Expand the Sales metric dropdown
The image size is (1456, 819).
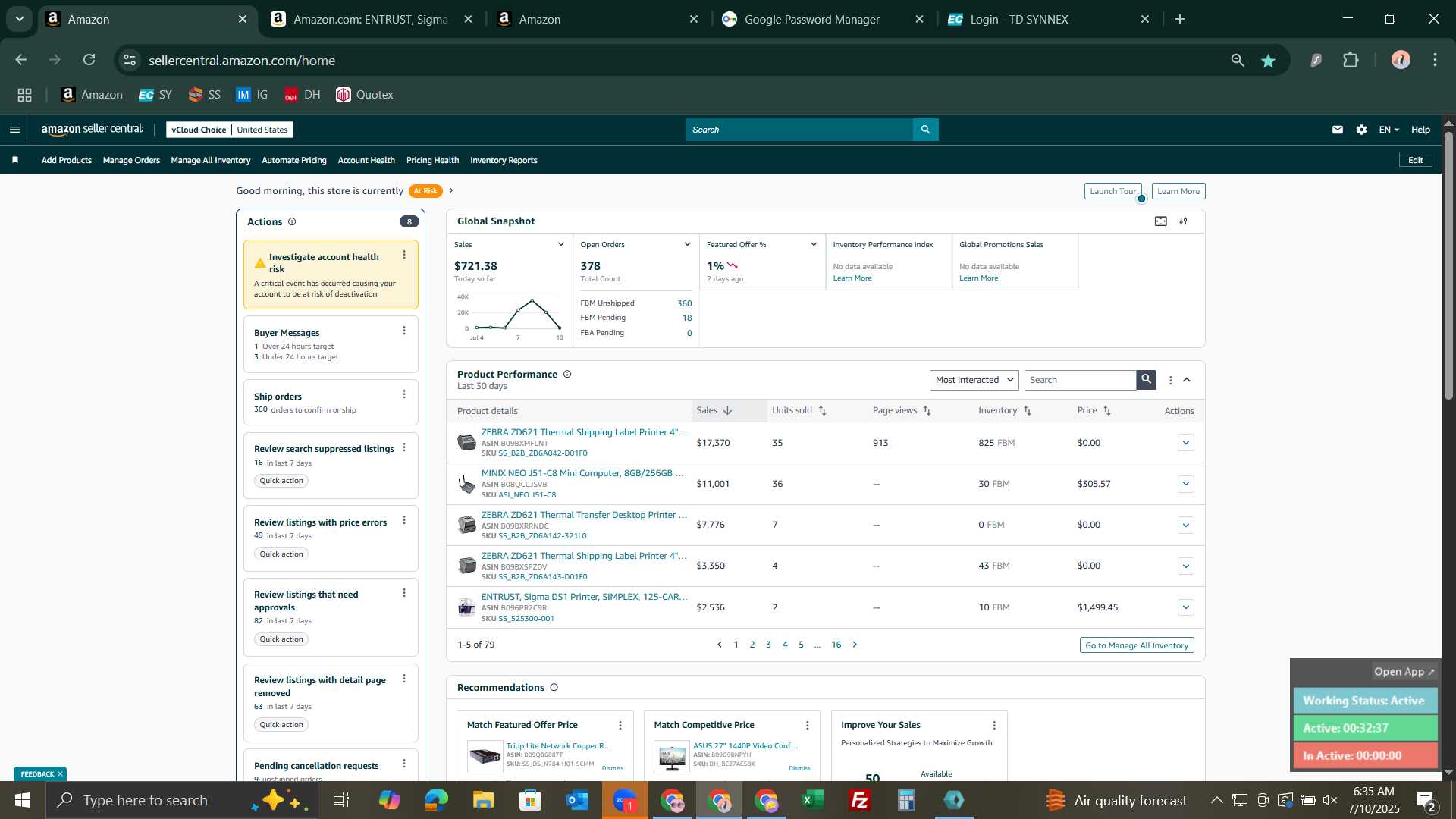point(561,245)
